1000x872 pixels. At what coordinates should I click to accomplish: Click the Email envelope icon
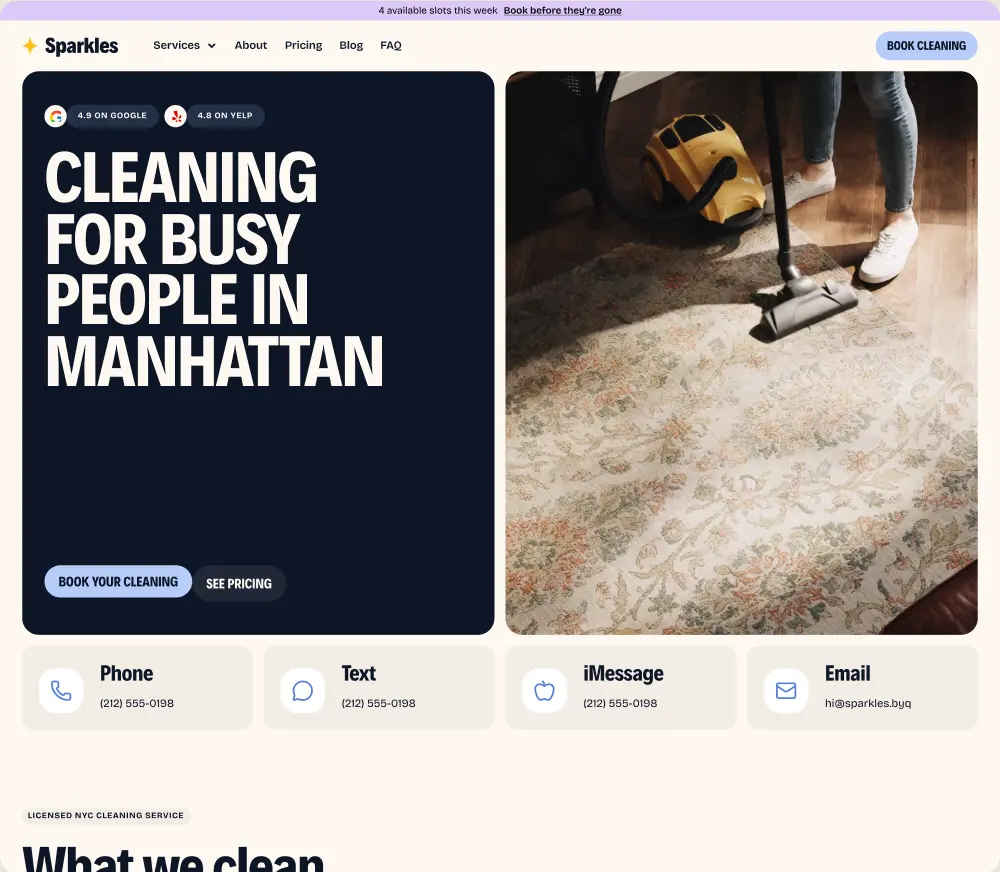(786, 691)
